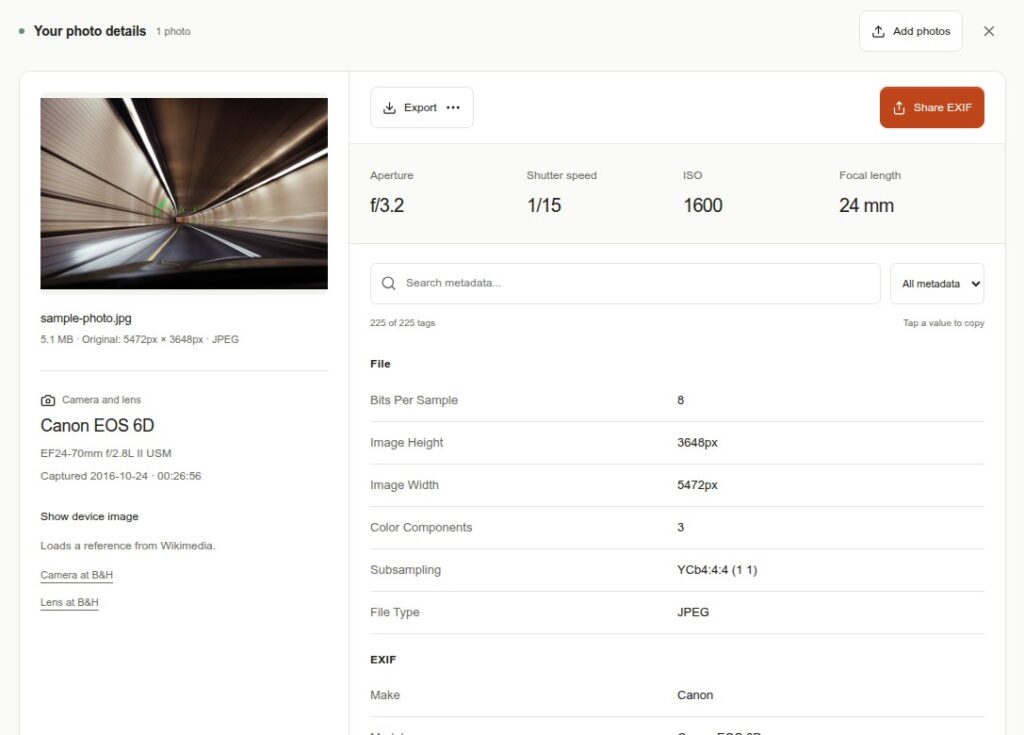Screen dimensions: 1024x735
Task: Click the 225 of 225 tags counter
Action: (x=402, y=323)
